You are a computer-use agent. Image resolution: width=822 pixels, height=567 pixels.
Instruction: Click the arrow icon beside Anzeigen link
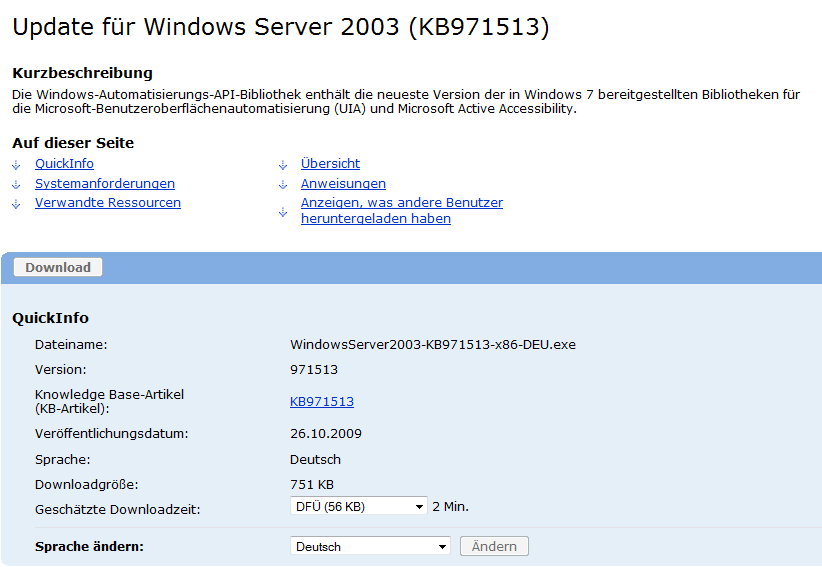click(x=282, y=211)
